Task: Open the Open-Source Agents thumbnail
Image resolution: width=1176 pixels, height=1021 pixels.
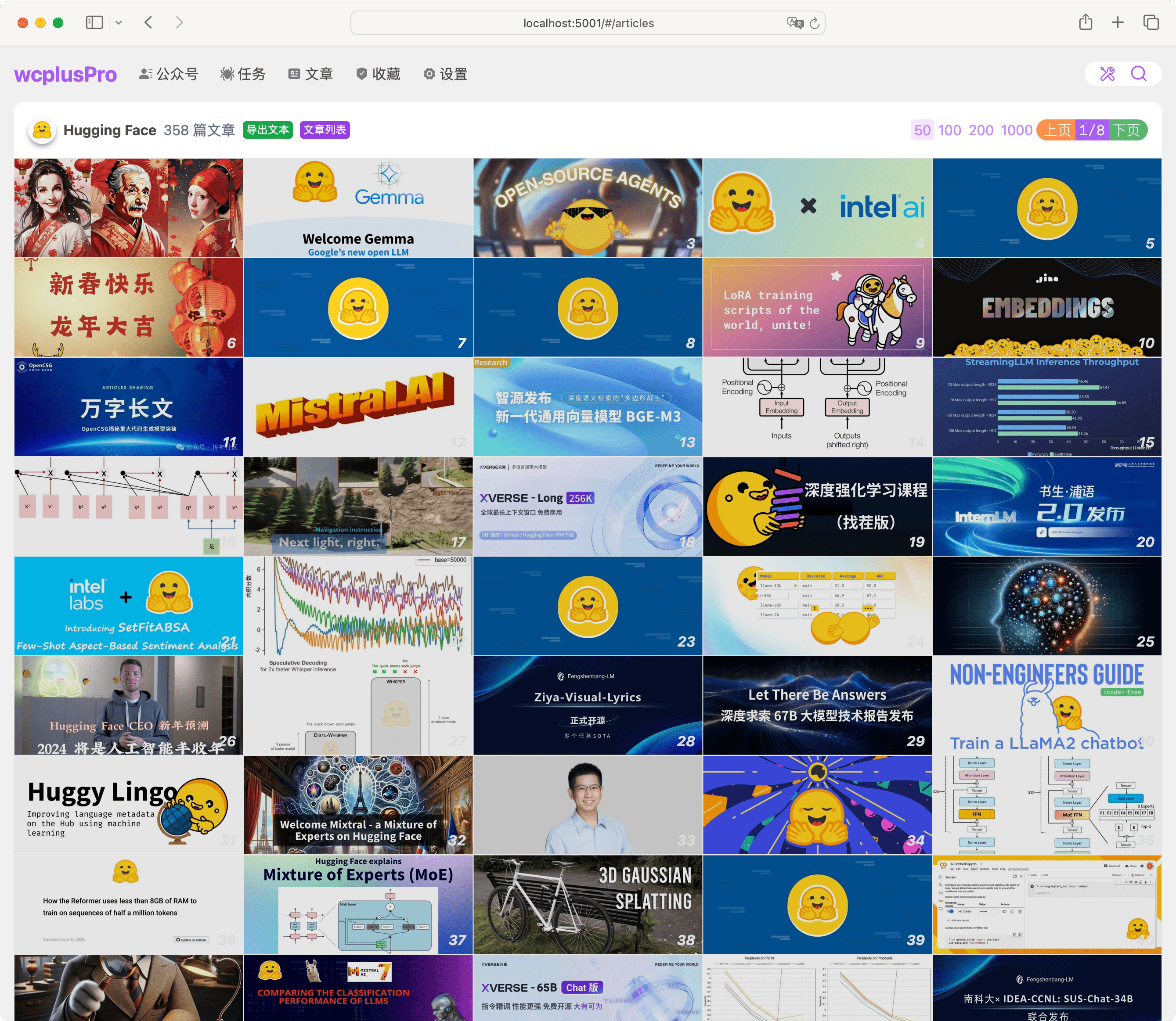Action: click(588, 208)
